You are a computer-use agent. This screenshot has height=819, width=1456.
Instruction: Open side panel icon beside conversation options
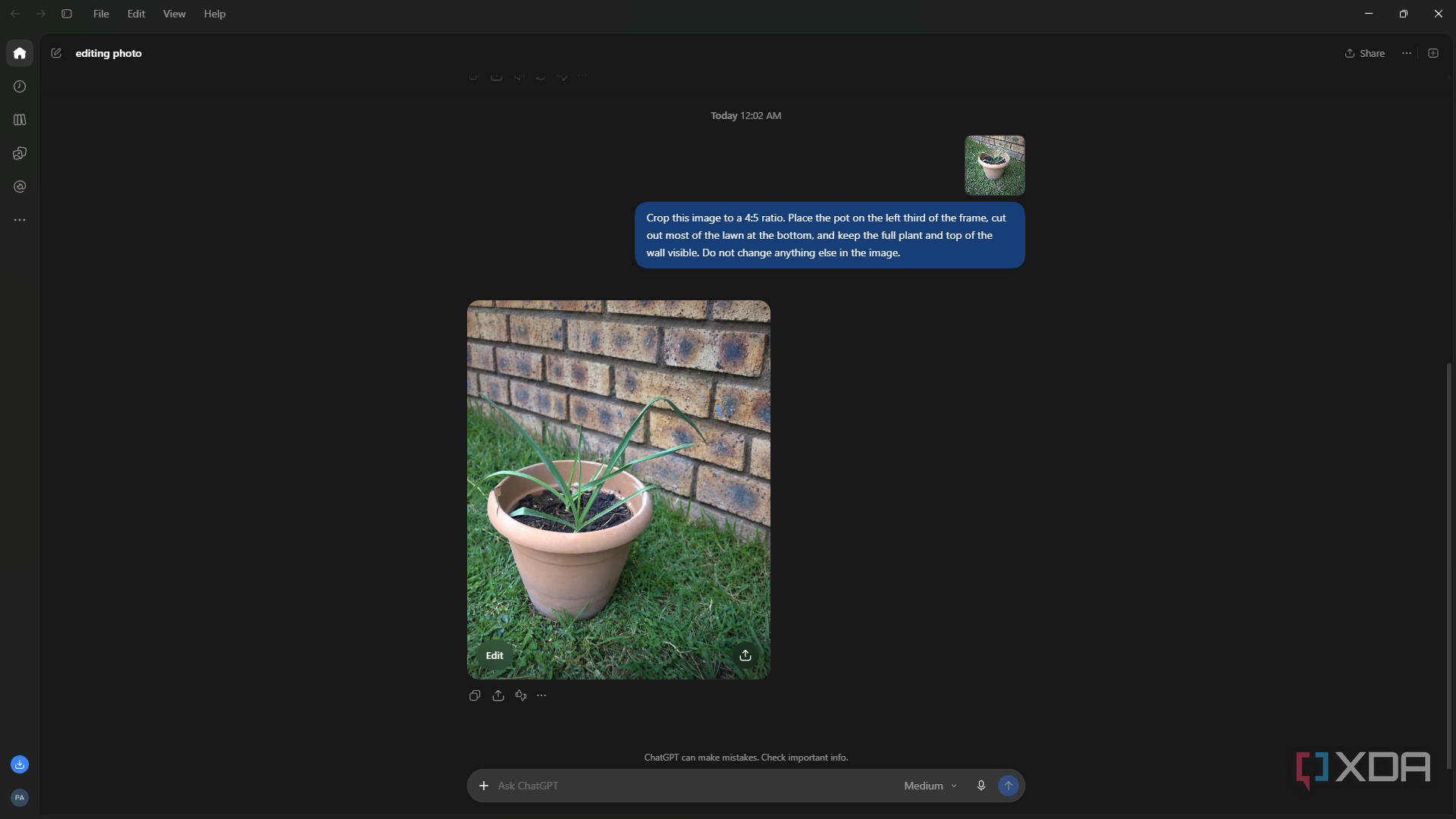1433,53
